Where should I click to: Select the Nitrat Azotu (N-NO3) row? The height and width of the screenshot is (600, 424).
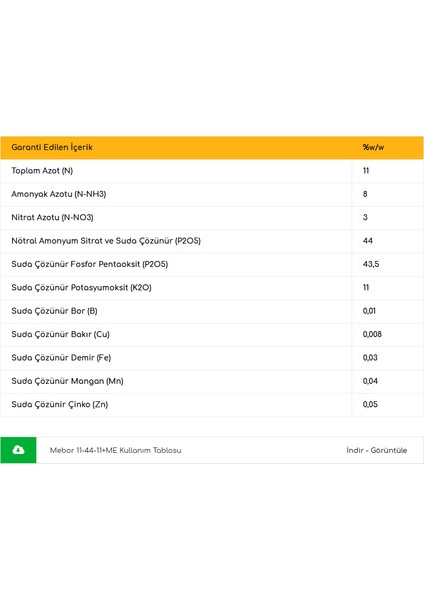[212, 217]
